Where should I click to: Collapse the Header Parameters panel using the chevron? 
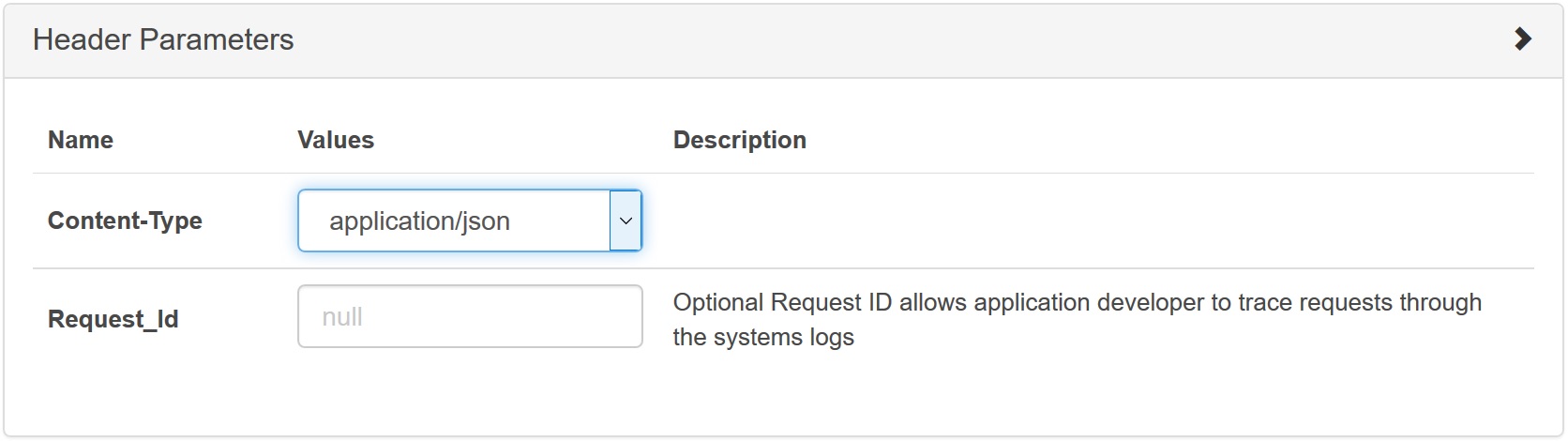[1523, 39]
